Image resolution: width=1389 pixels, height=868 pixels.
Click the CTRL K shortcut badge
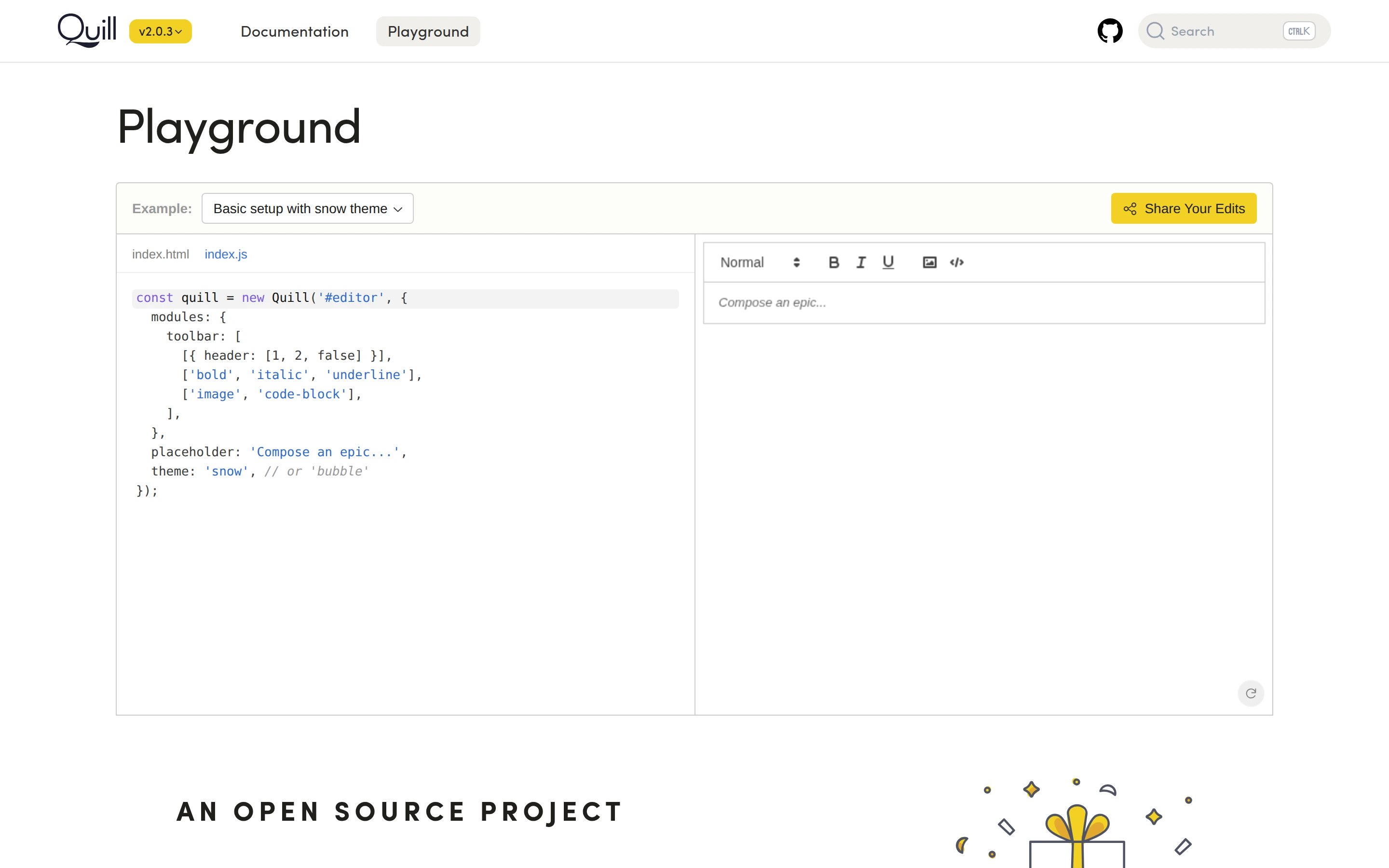click(x=1299, y=31)
